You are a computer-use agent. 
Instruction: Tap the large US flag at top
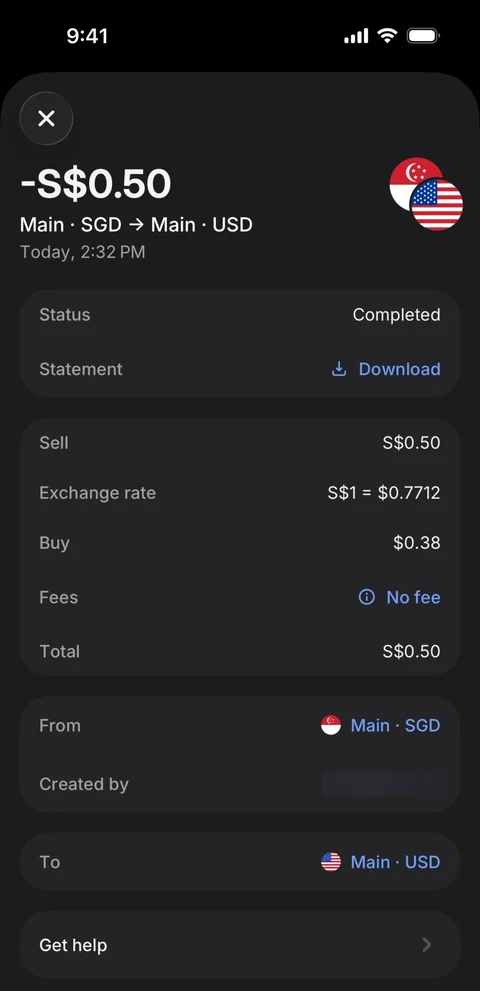(437, 204)
